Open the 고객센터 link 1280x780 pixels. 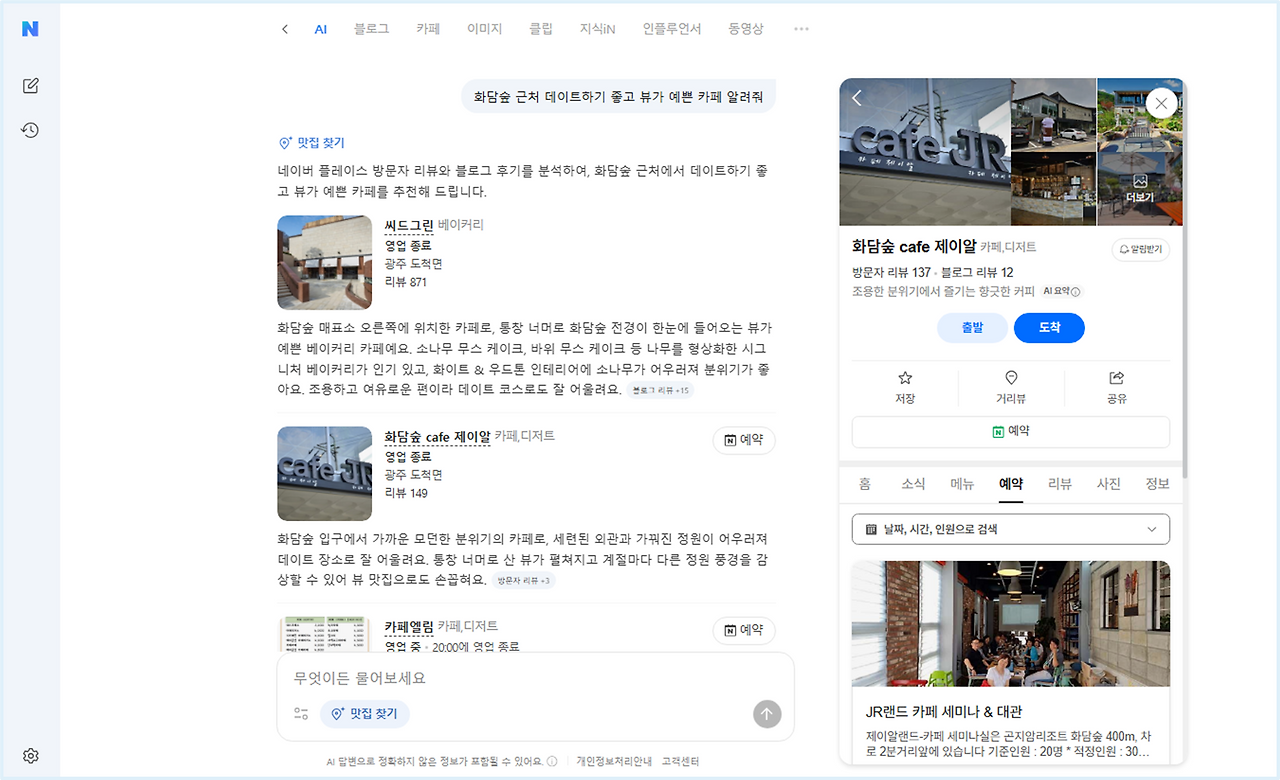coord(680,761)
